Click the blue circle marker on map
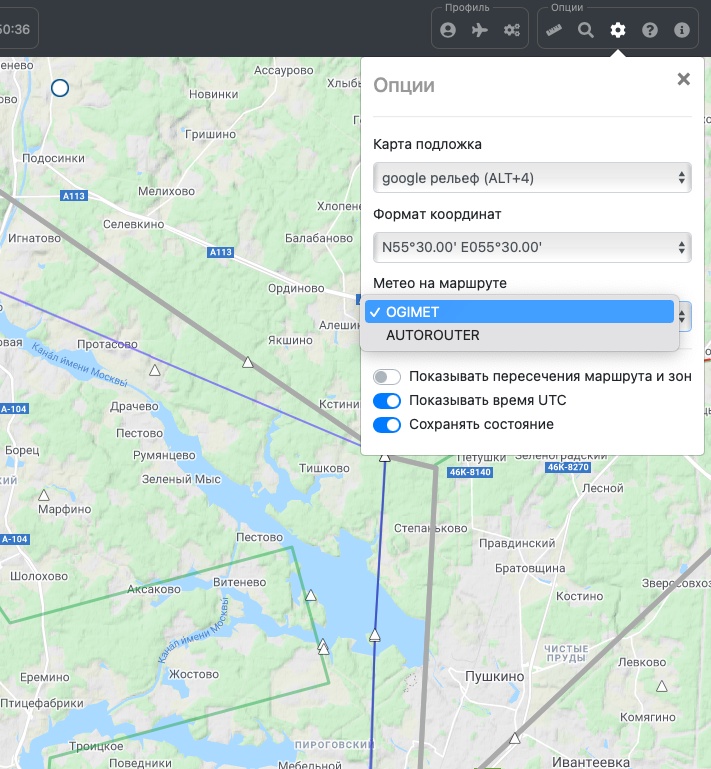 click(60, 88)
